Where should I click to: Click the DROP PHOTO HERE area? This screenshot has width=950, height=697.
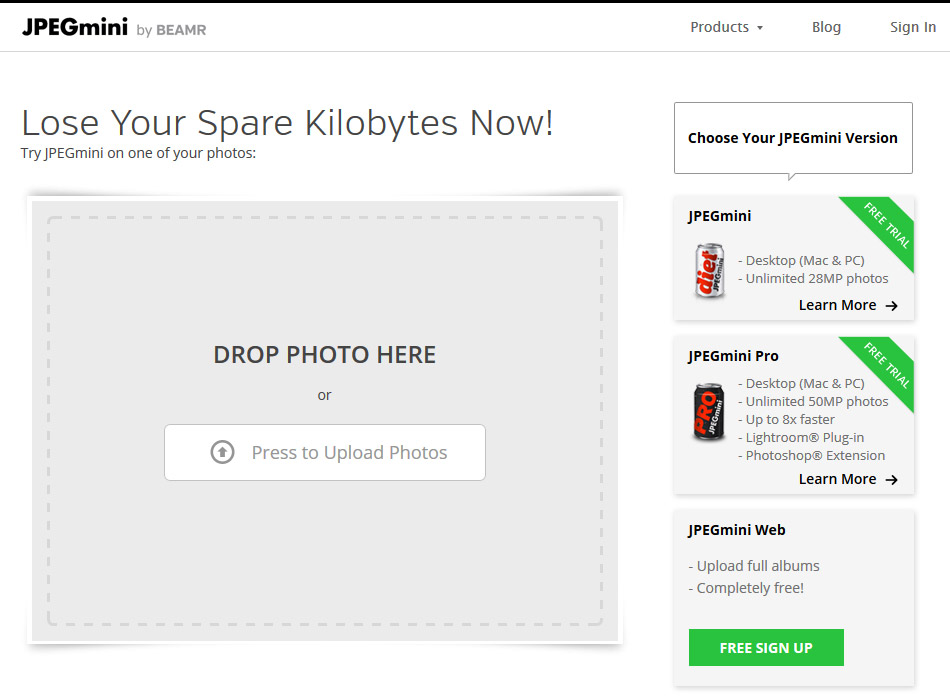(324, 355)
